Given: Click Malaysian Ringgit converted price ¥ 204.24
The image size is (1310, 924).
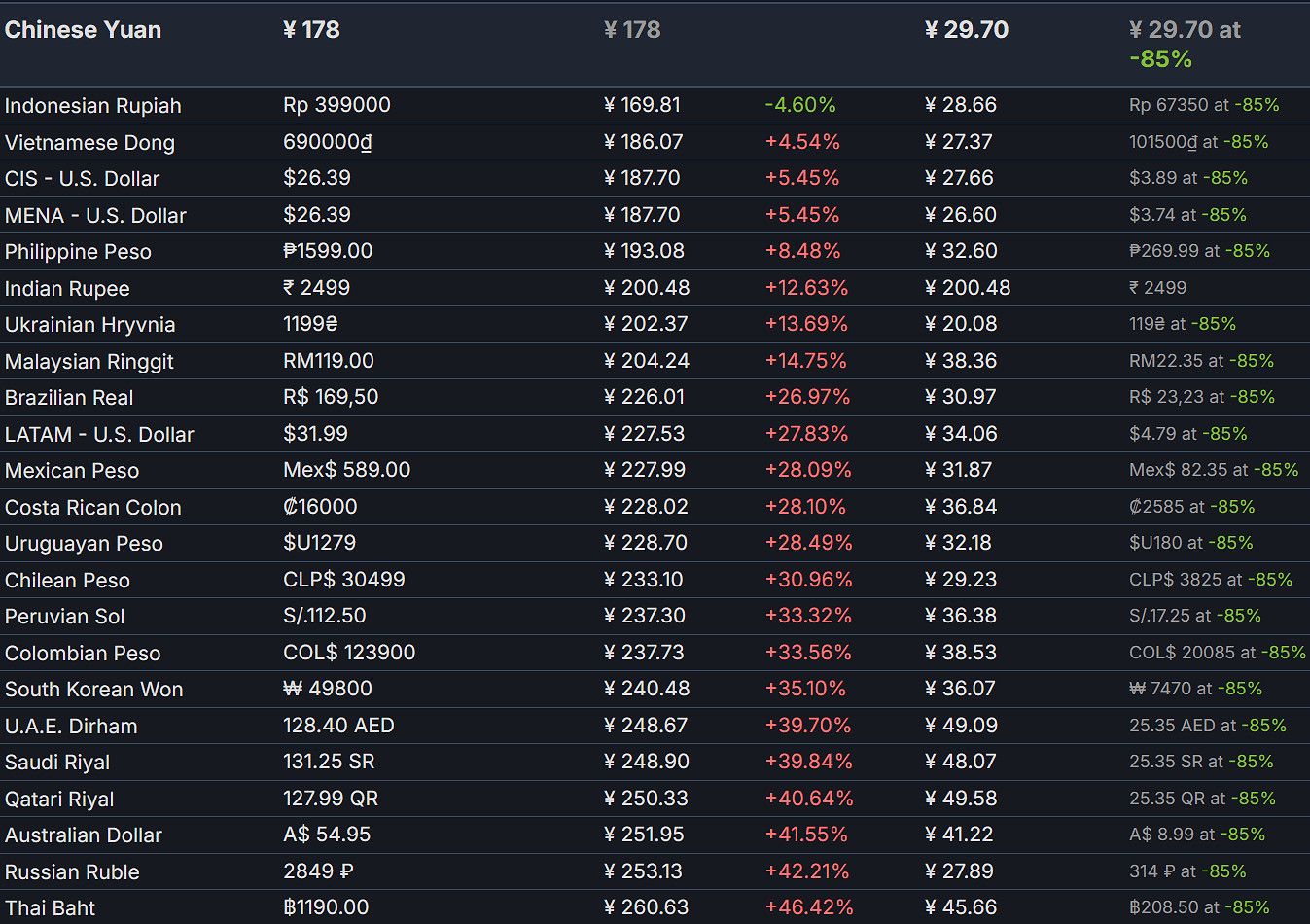Looking at the screenshot, I should pyautogui.click(x=646, y=361).
